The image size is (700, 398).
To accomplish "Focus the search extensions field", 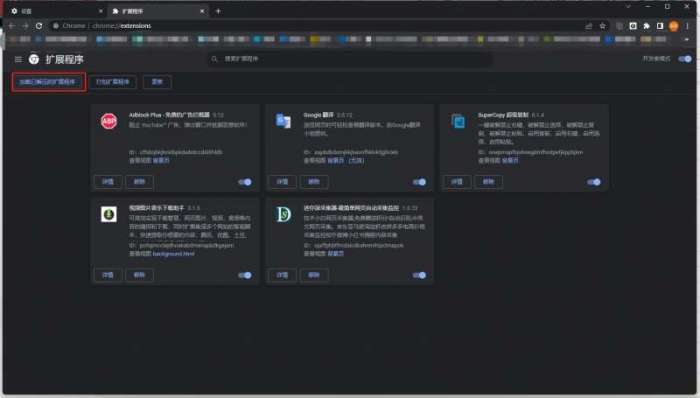I will (x=350, y=59).
